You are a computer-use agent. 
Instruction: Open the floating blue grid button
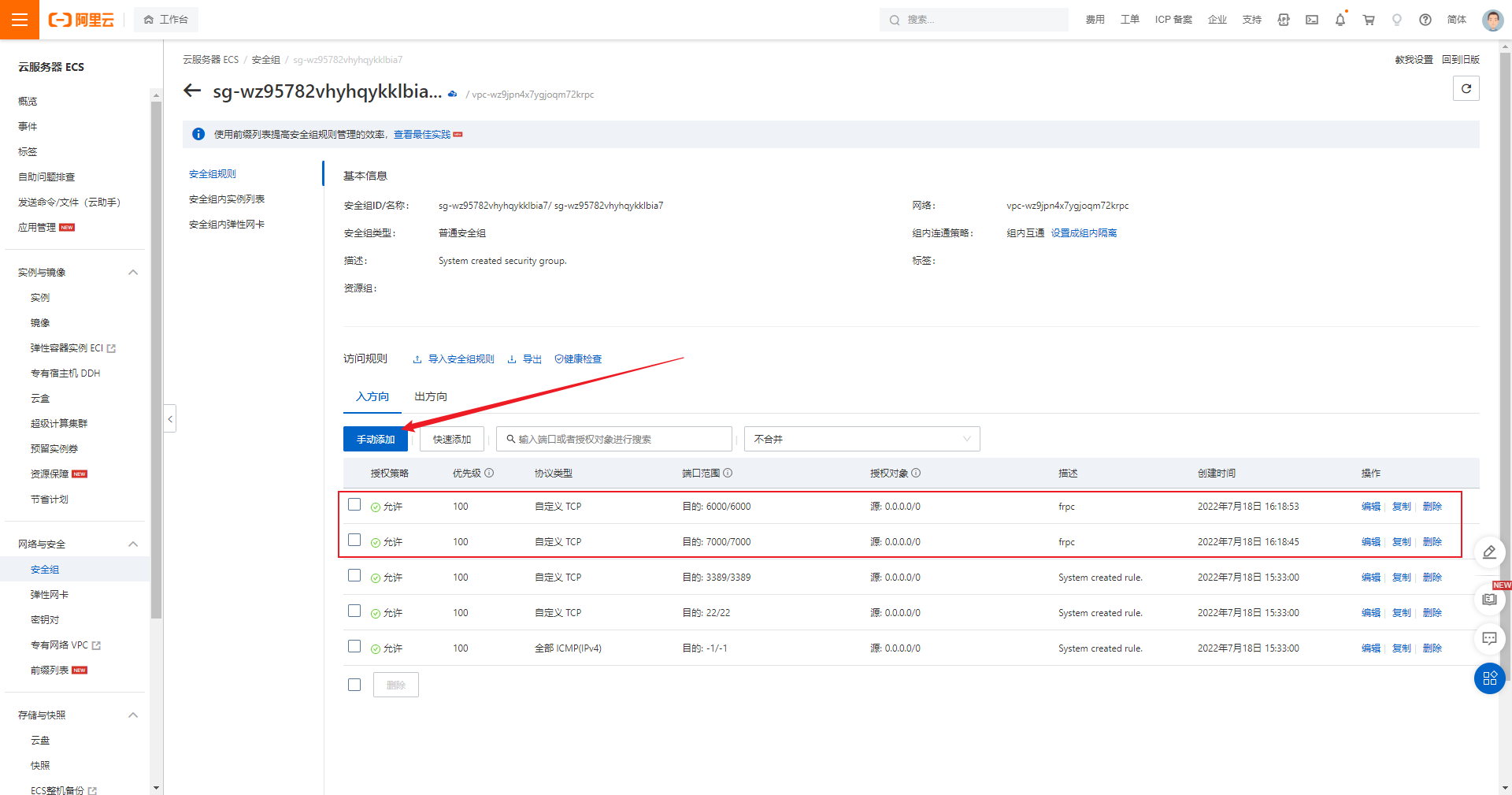point(1489,678)
